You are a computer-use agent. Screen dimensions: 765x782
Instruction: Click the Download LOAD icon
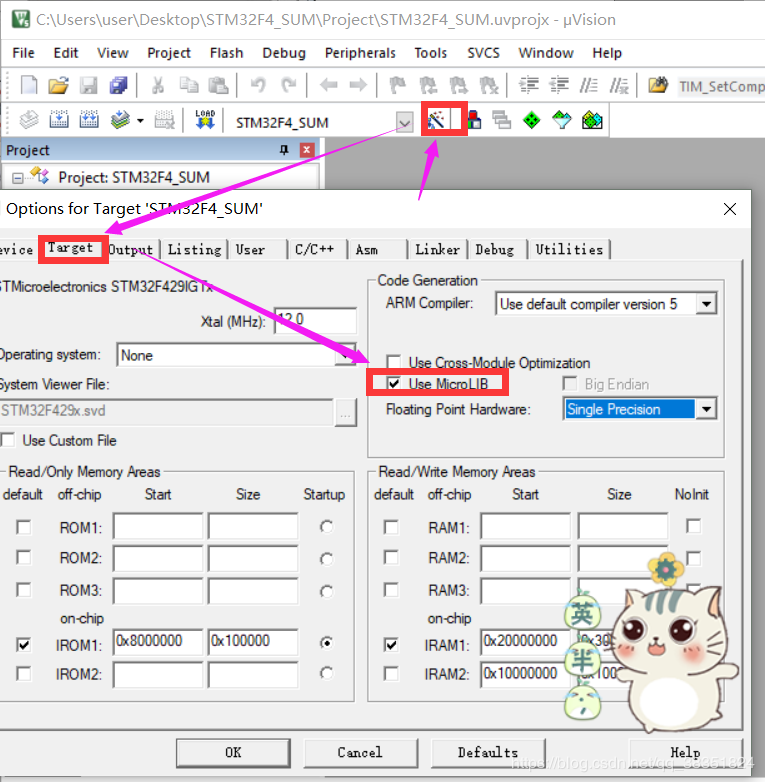pyautogui.click(x=205, y=121)
